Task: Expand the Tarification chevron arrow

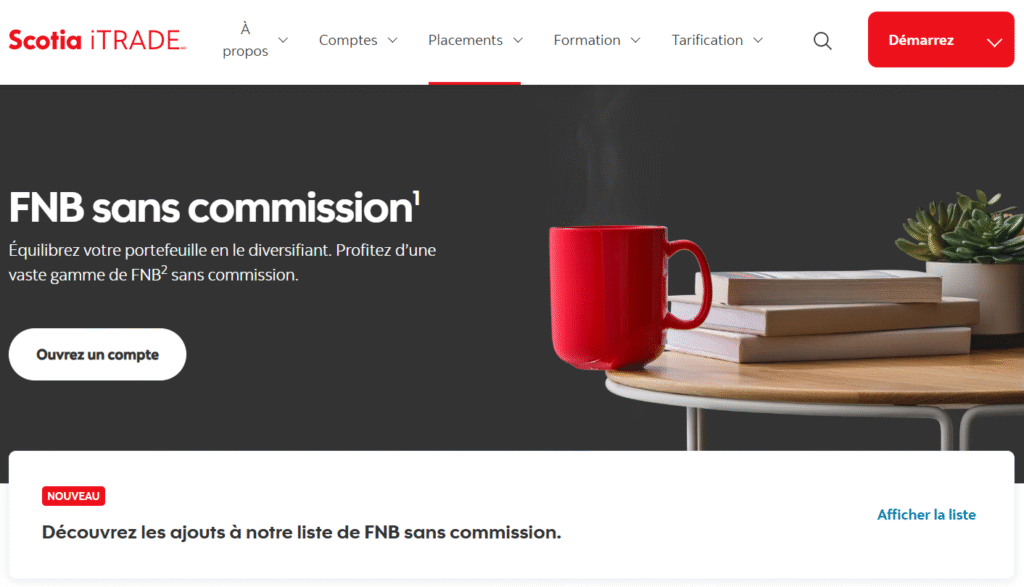Action: pos(758,40)
